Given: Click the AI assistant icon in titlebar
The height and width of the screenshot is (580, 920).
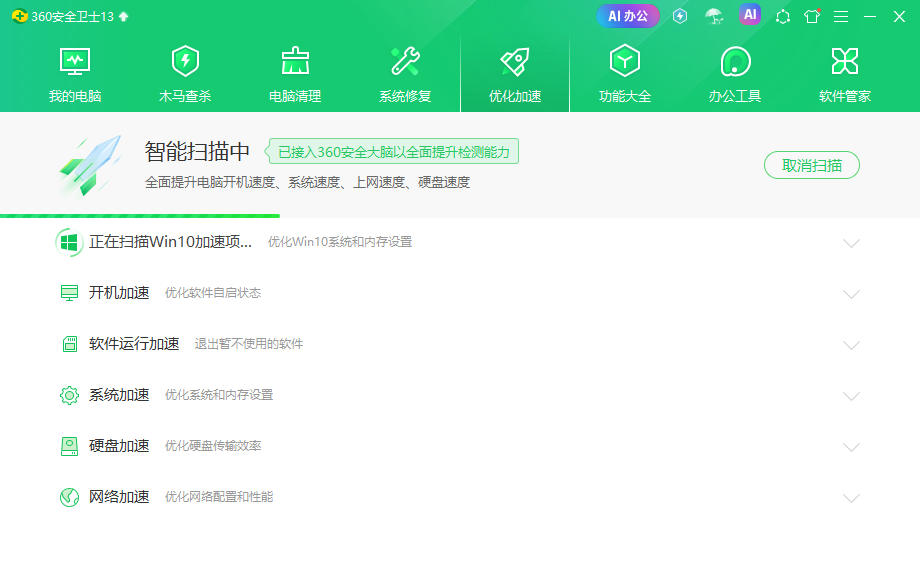Looking at the screenshot, I should click(750, 15).
